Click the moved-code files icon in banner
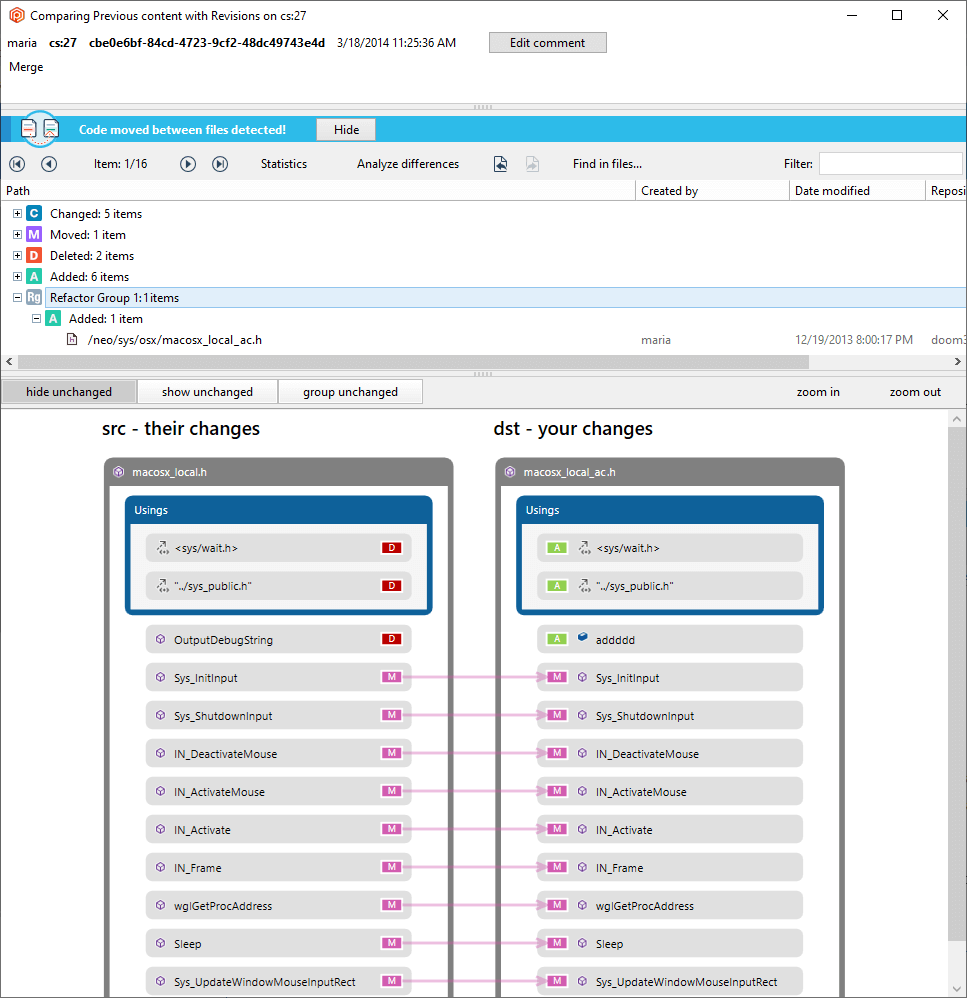This screenshot has height=998, width=967. click(x=39, y=129)
